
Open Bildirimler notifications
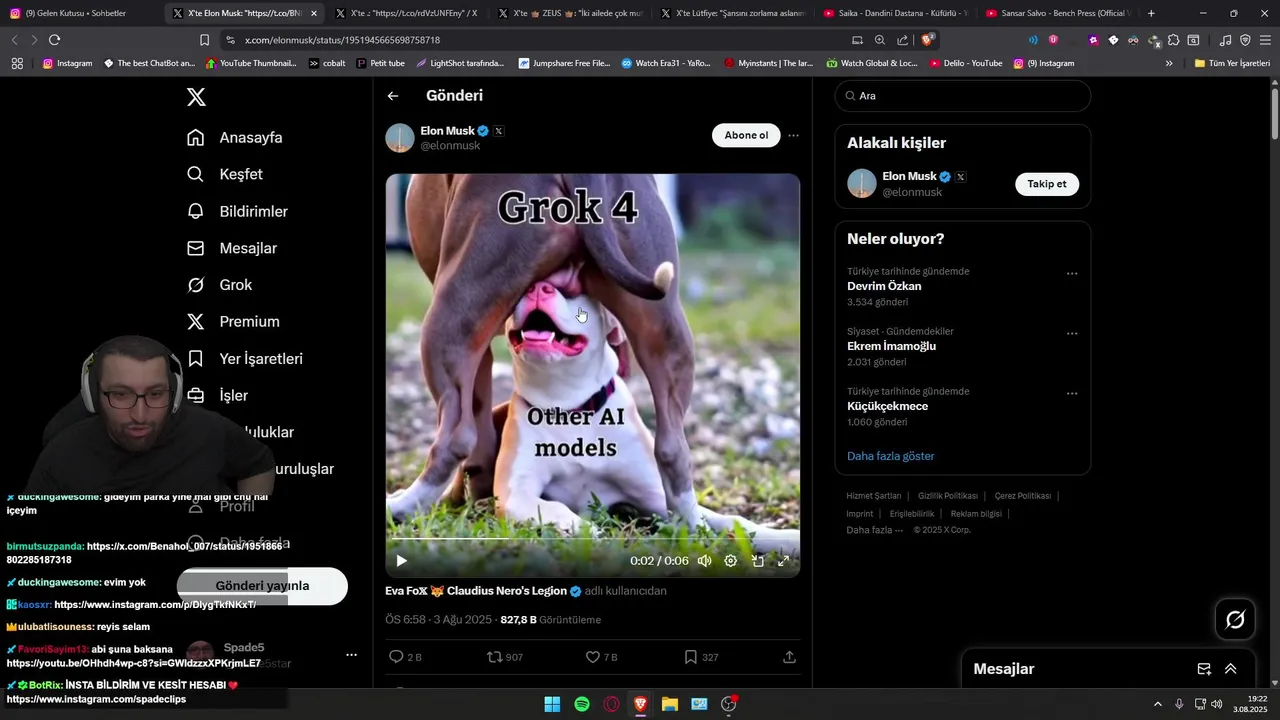(238, 211)
